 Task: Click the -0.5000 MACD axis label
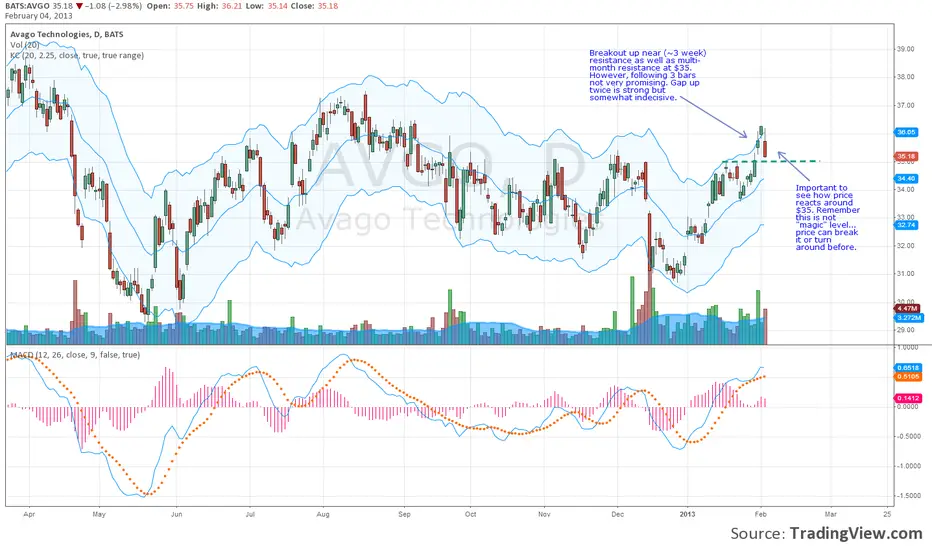pos(908,436)
